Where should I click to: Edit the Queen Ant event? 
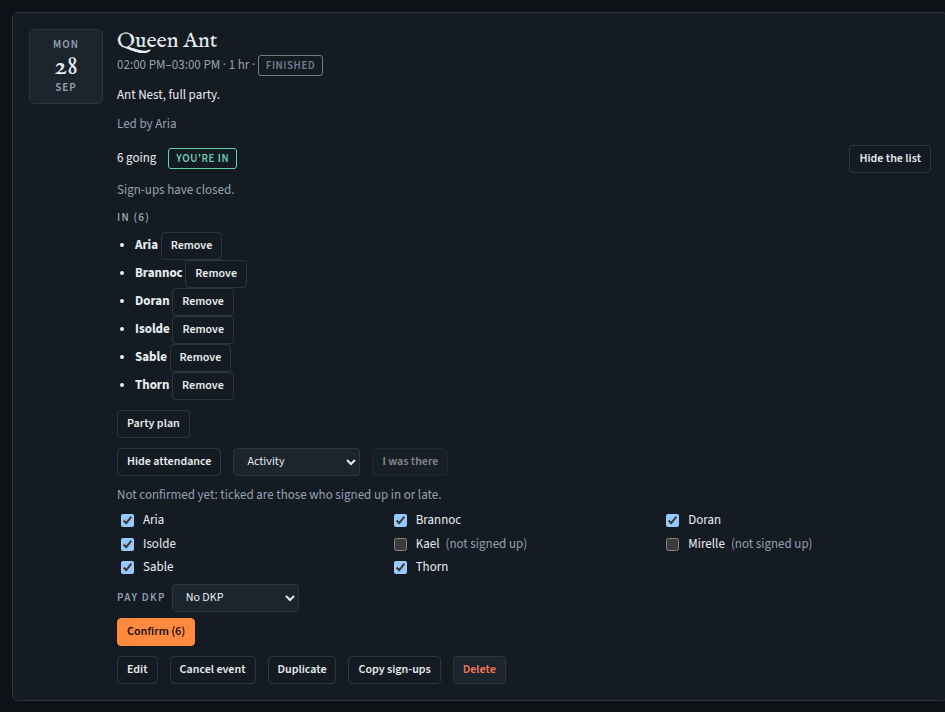point(137,670)
